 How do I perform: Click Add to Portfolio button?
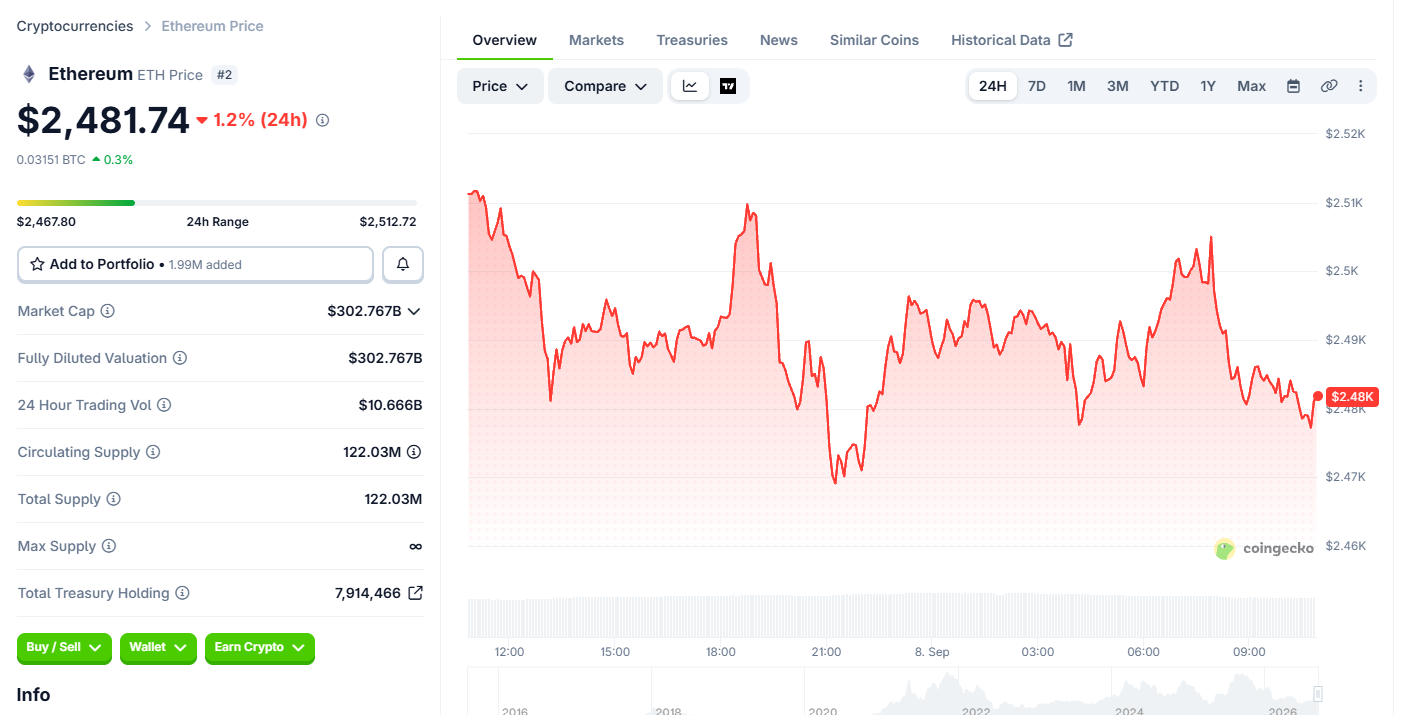[195, 264]
